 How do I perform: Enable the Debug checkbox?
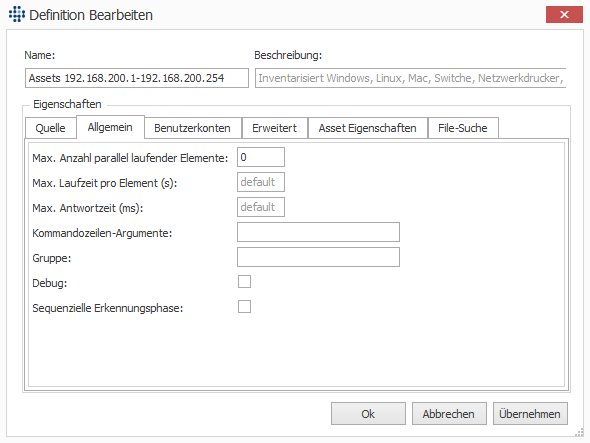(244, 282)
